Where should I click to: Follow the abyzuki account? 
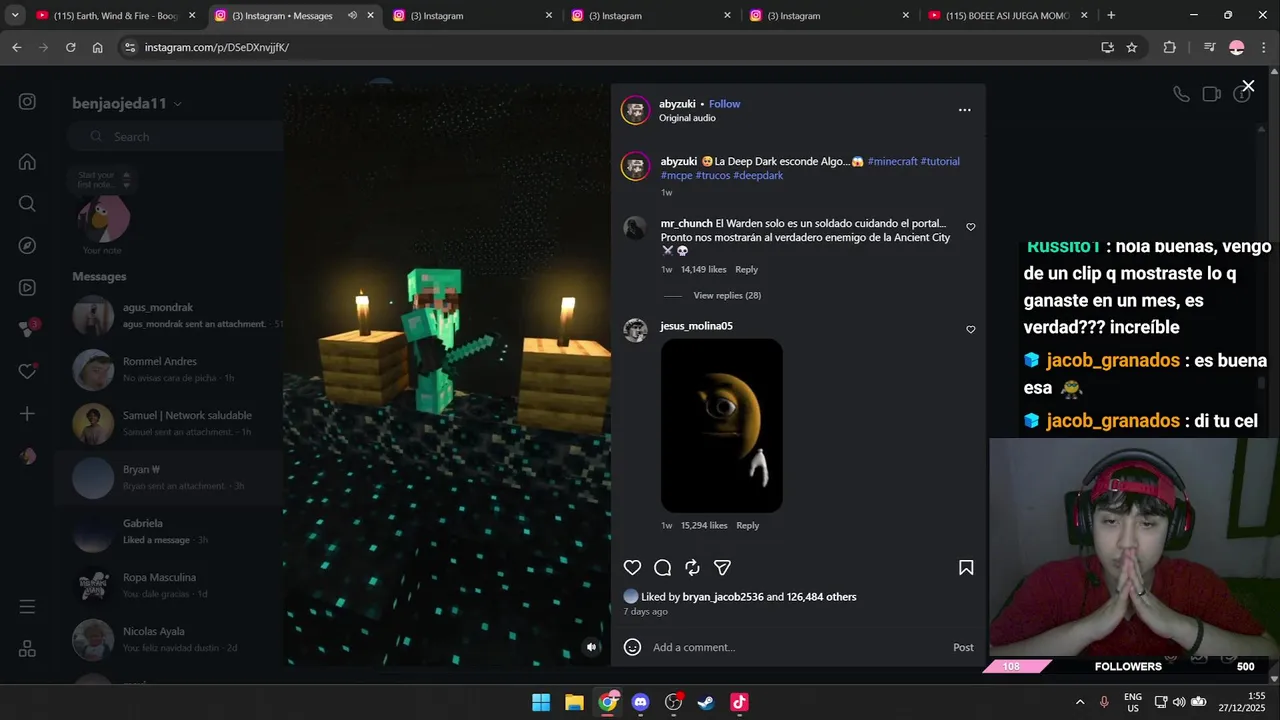click(x=725, y=104)
